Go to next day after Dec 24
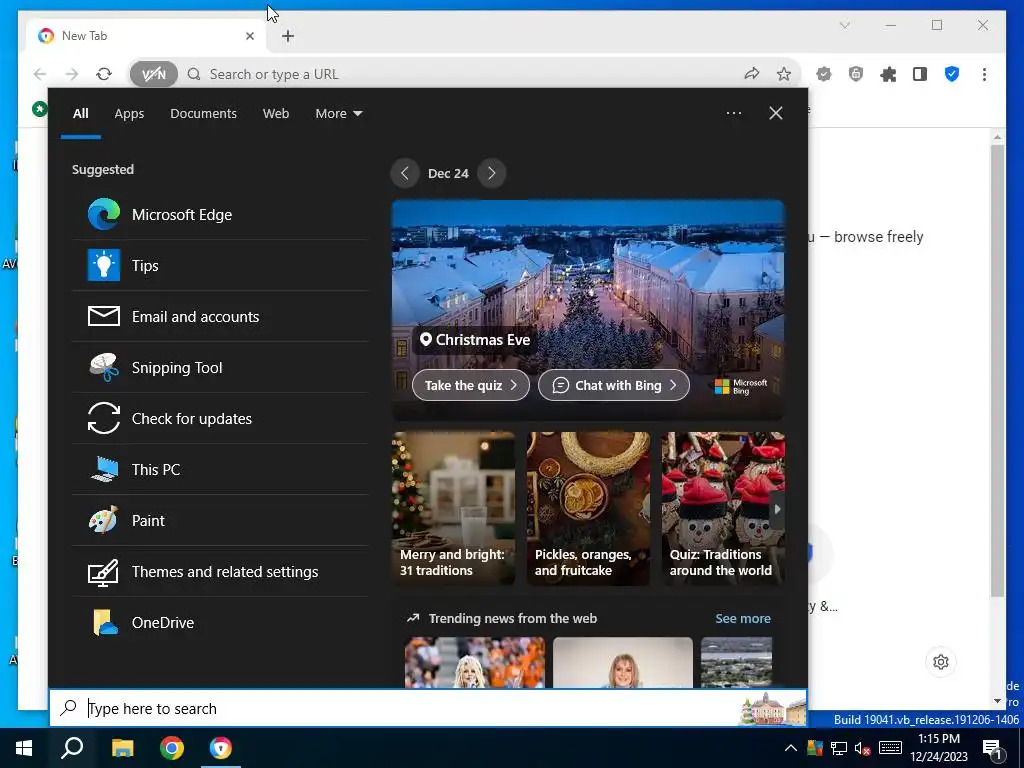Screen dimensions: 1024x768 (x=492, y=173)
